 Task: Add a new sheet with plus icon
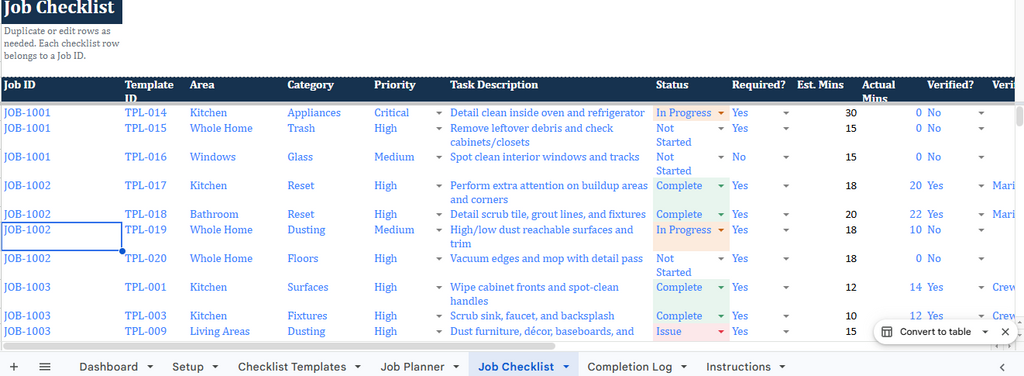14,367
